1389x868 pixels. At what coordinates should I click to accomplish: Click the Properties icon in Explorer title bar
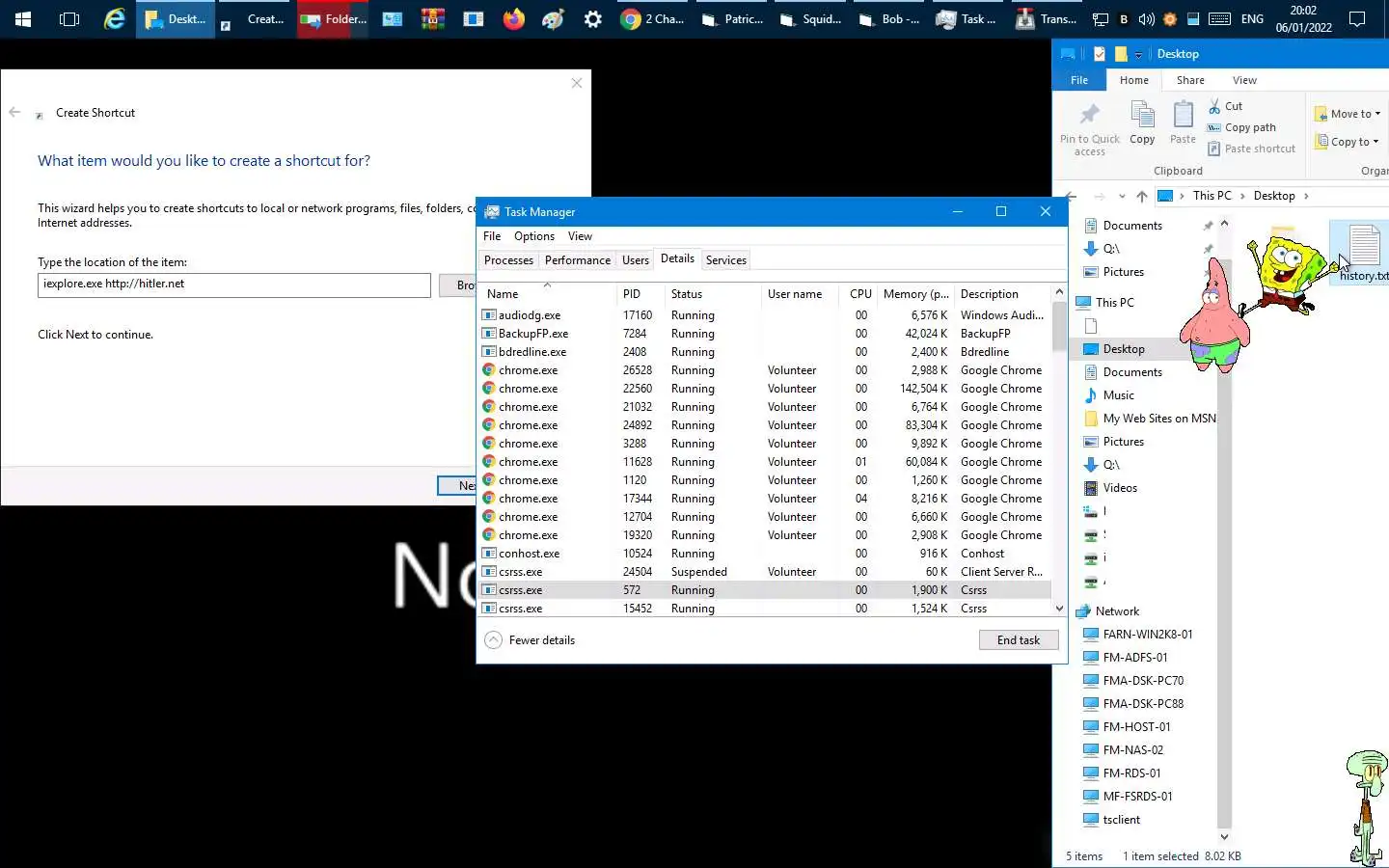(x=1100, y=54)
